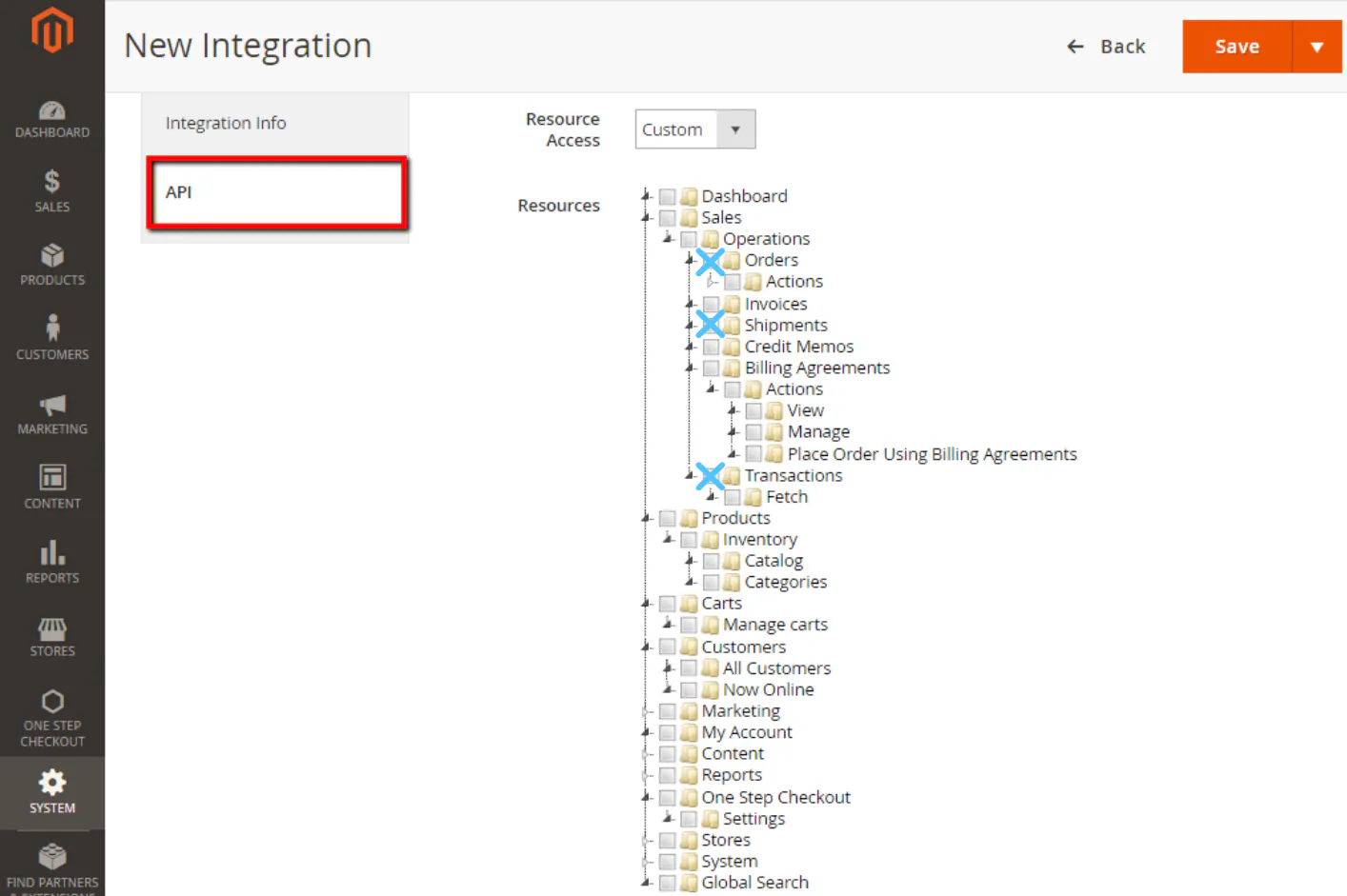Switch to the Integration Info tab
This screenshot has height=896, width=1347.
(226, 122)
